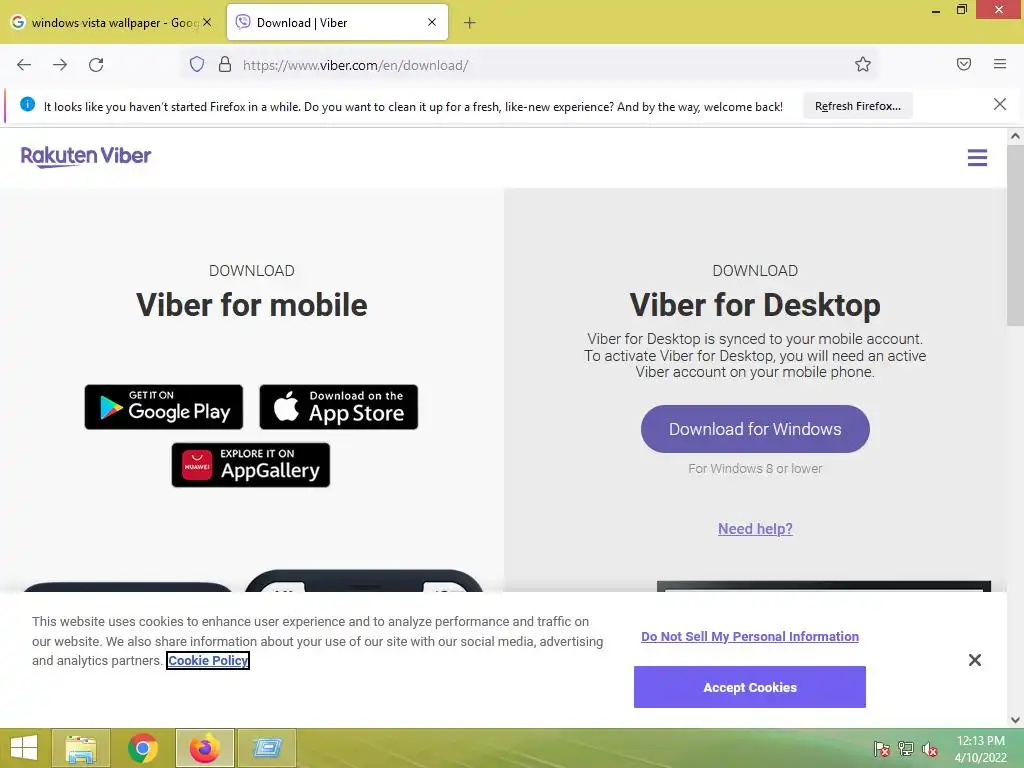Switch to Firefox in the taskbar

tap(205, 748)
